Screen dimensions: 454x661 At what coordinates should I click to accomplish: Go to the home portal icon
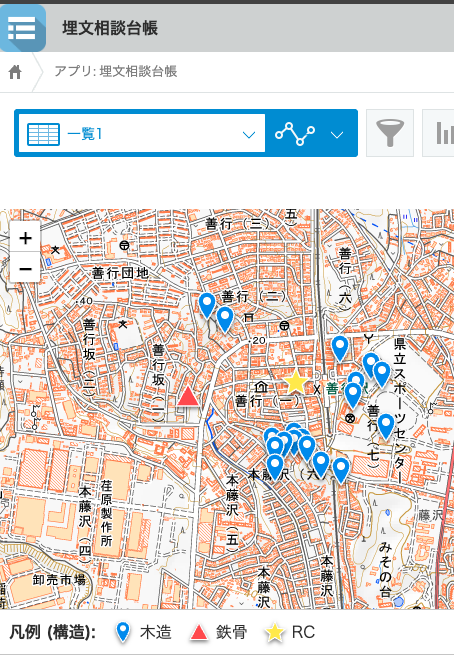(x=15, y=72)
